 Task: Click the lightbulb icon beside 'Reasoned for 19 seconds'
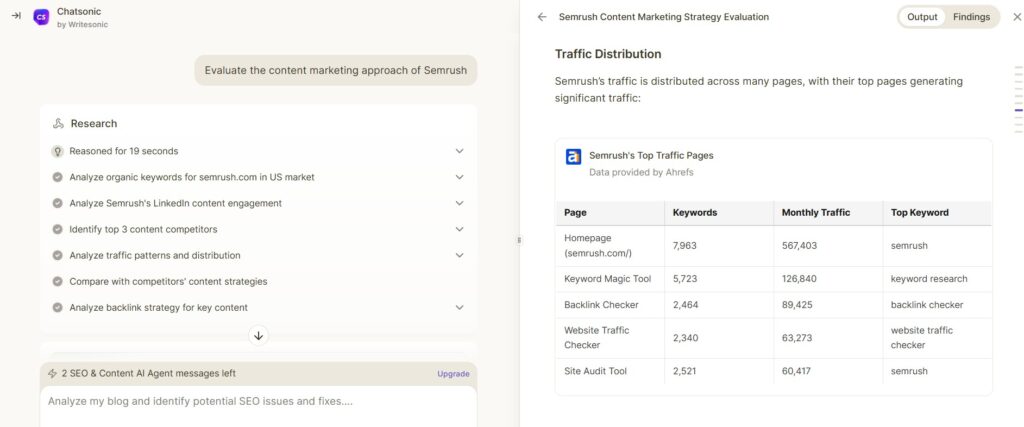57,151
